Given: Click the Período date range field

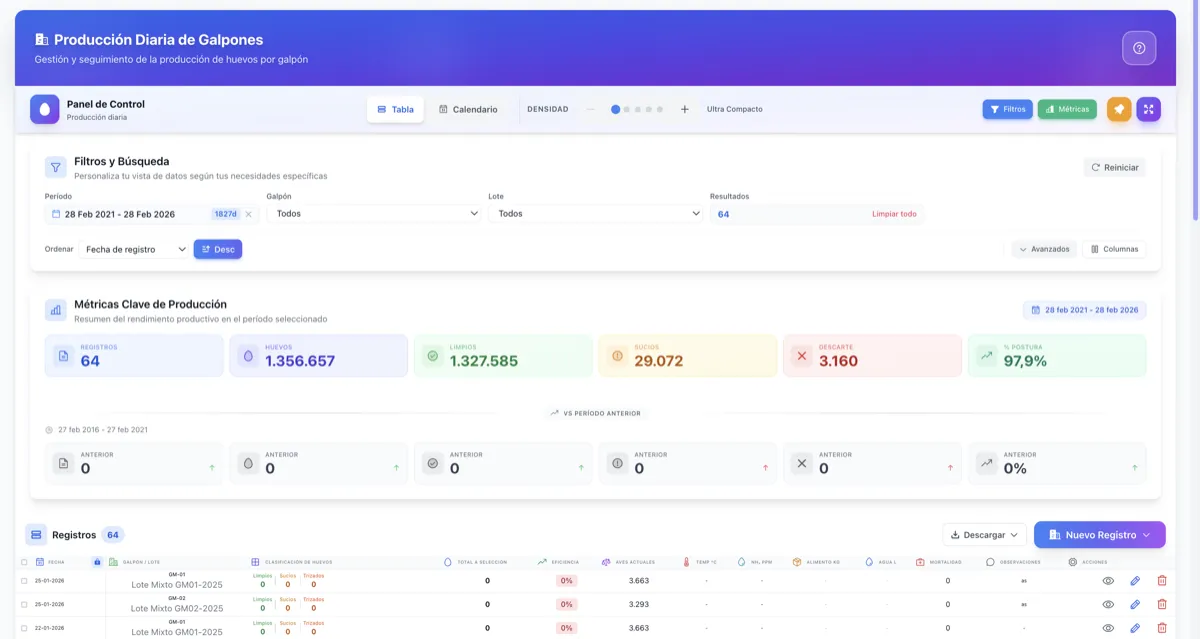Looking at the screenshot, I should coord(151,214).
